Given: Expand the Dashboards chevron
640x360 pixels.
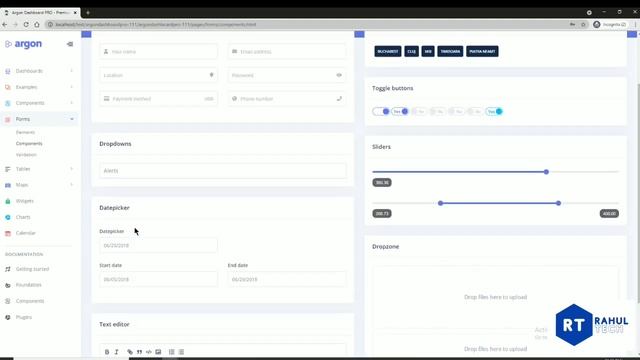Looking at the screenshot, I should pos(71,71).
